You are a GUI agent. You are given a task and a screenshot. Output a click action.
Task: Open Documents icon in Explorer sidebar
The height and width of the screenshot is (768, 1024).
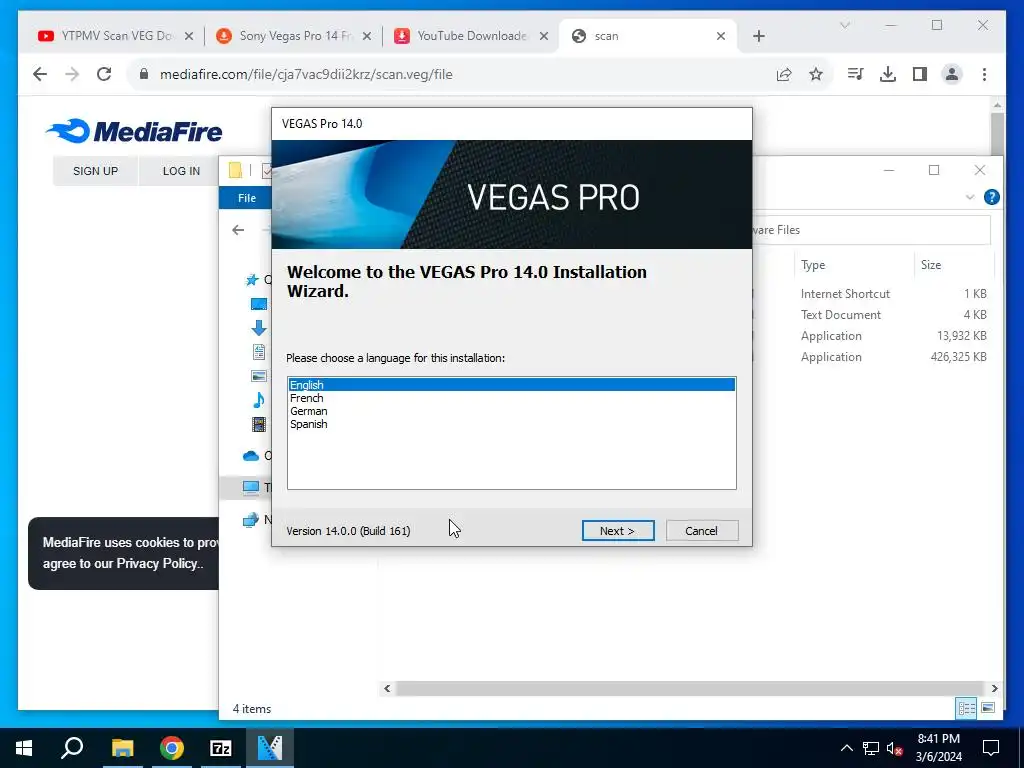tap(259, 352)
